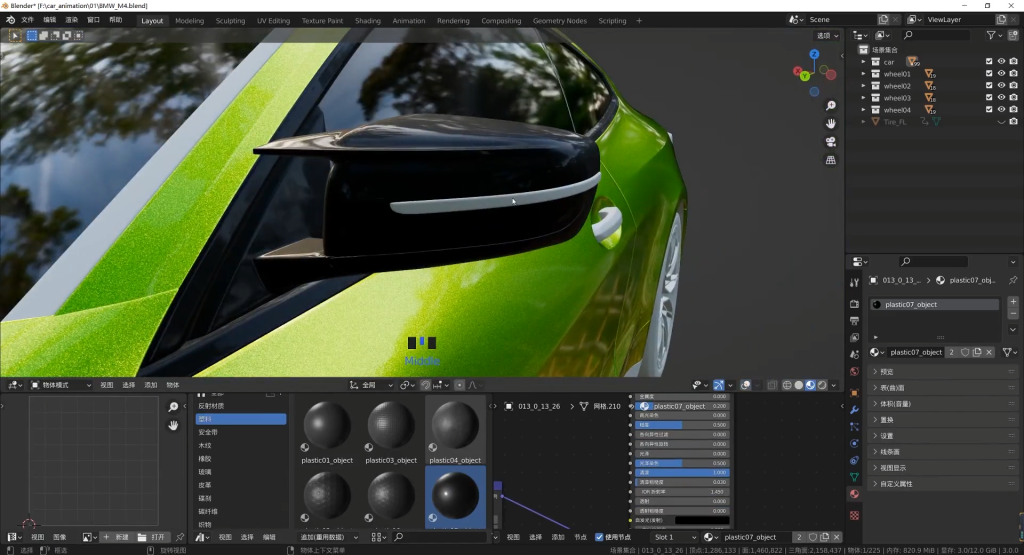Switch to the UV Editing workspace tab
Image resolution: width=1024 pixels, height=555 pixels.
coord(273,21)
